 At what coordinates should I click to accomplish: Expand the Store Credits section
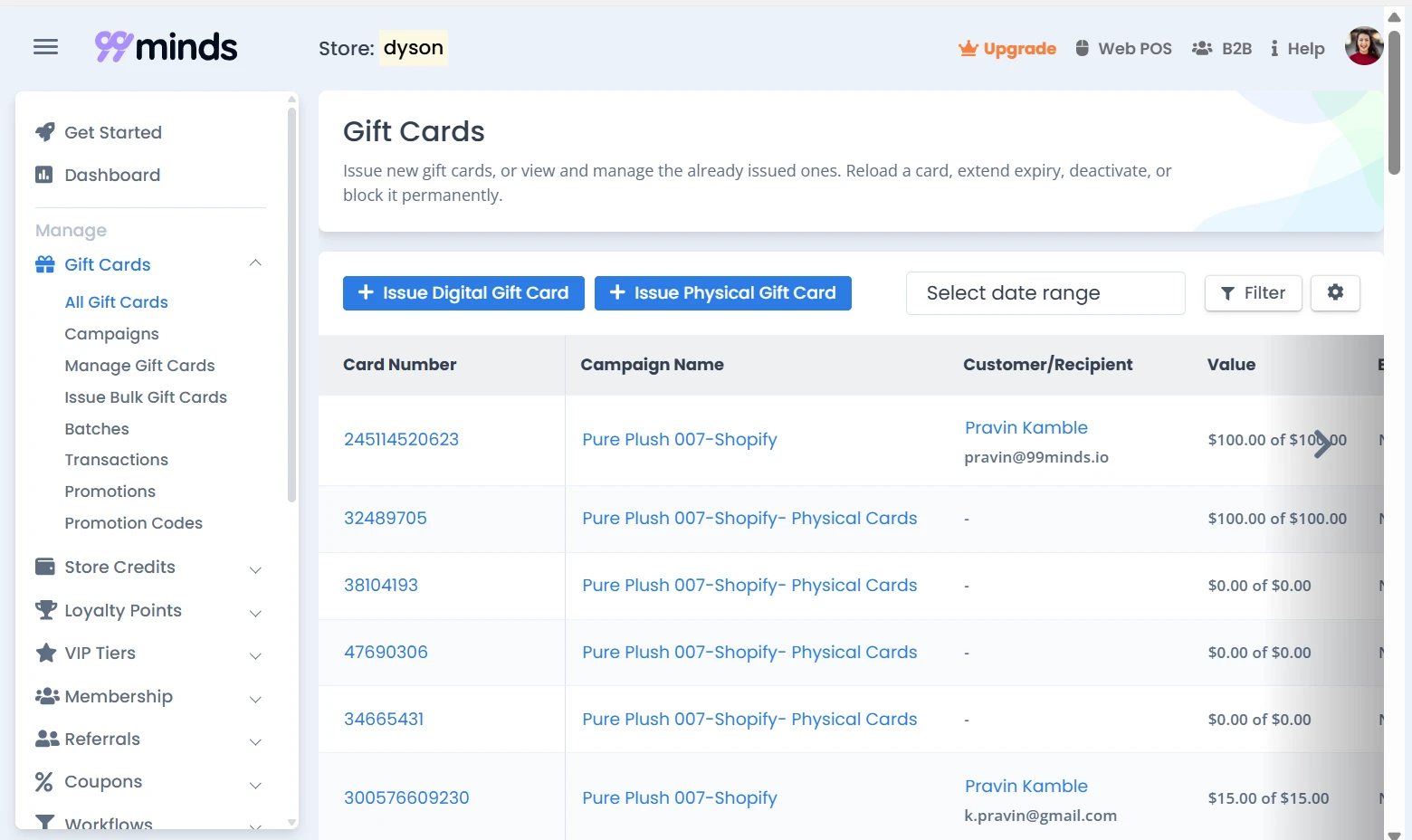(x=255, y=569)
